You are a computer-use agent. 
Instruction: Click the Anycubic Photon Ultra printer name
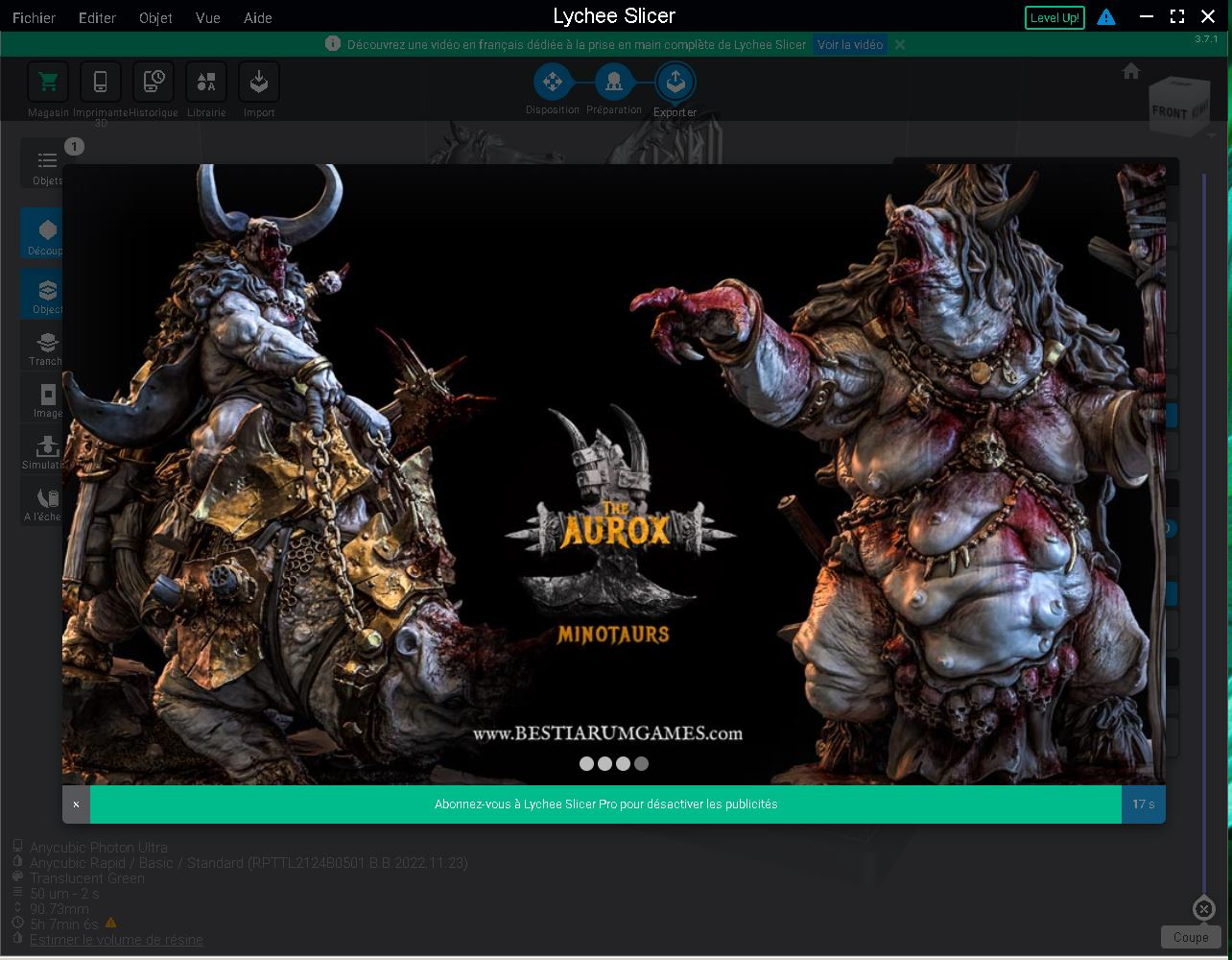[99, 848]
